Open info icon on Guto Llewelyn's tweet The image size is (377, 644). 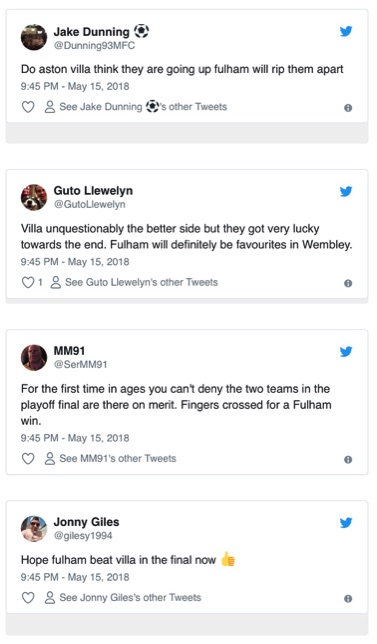tap(348, 283)
